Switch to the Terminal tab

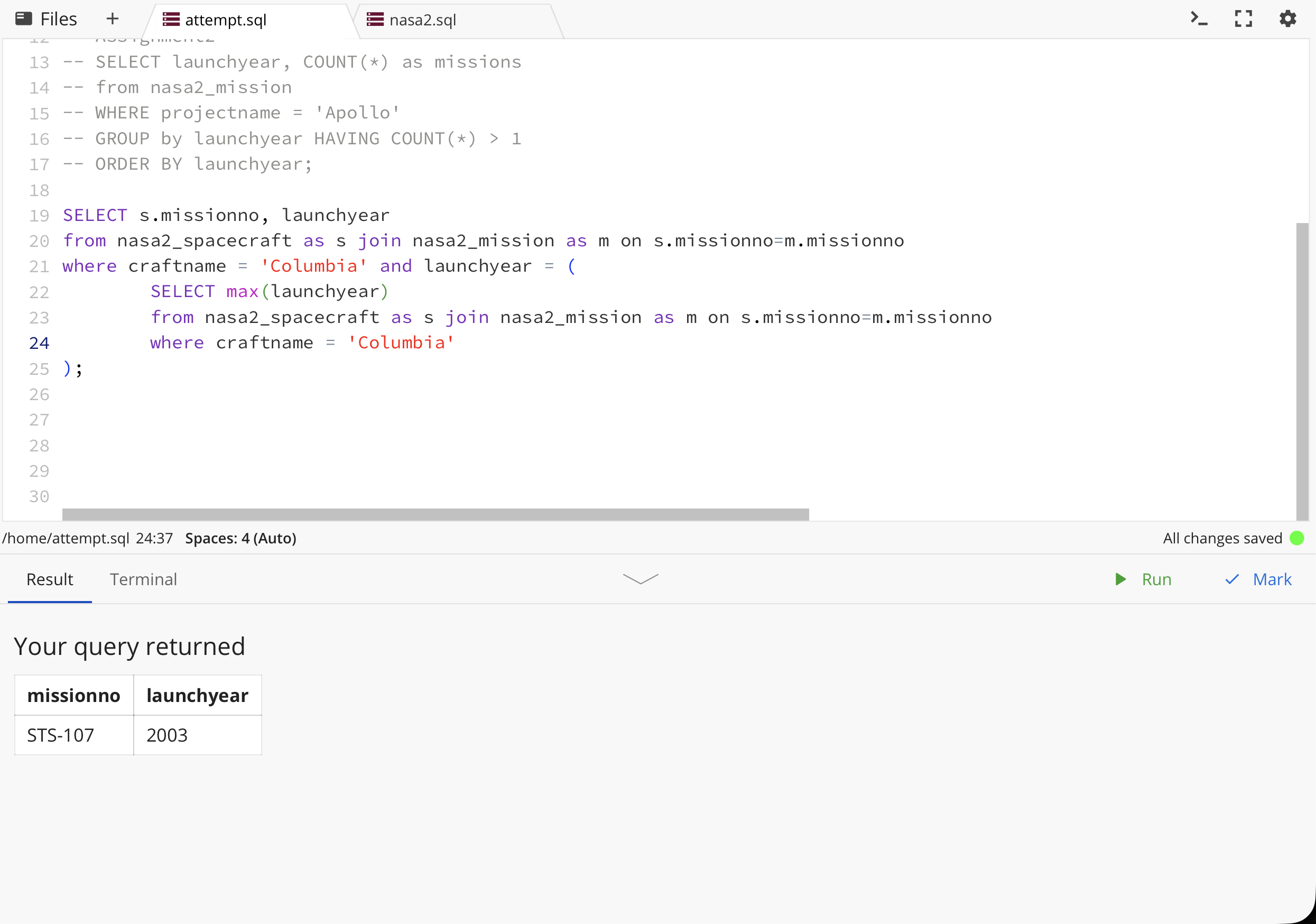click(143, 579)
